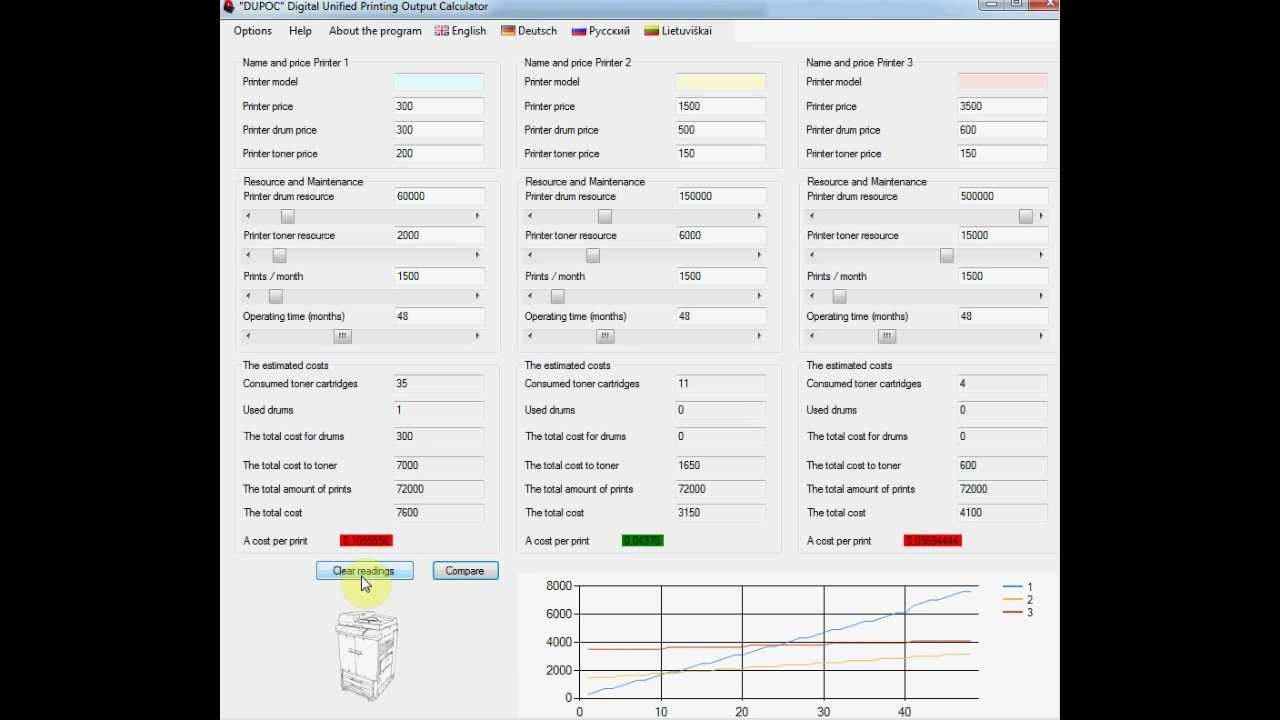The height and width of the screenshot is (720, 1280).
Task: Click left arrow of Printer 3 drum resource scrollbar
Action: (813, 216)
